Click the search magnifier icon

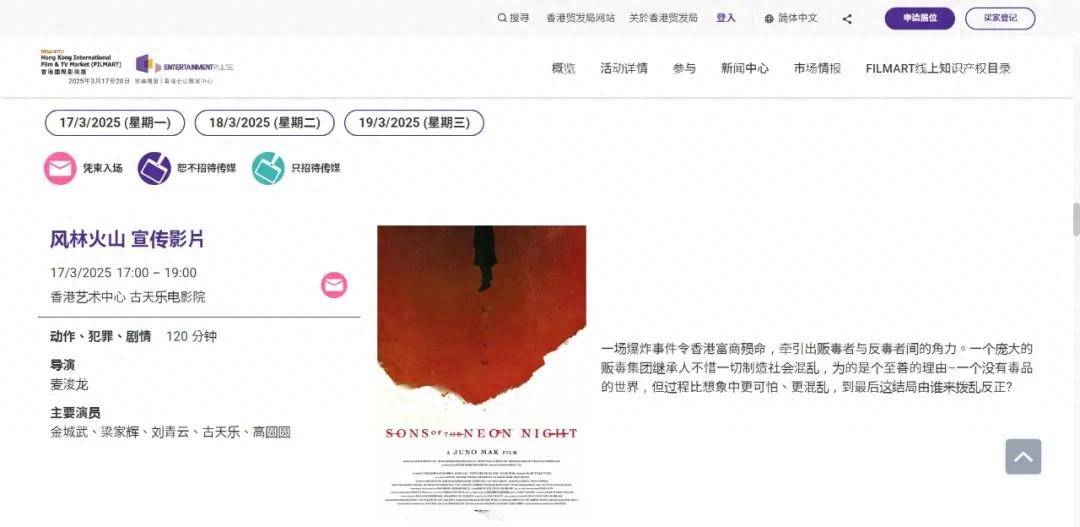click(502, 19)
